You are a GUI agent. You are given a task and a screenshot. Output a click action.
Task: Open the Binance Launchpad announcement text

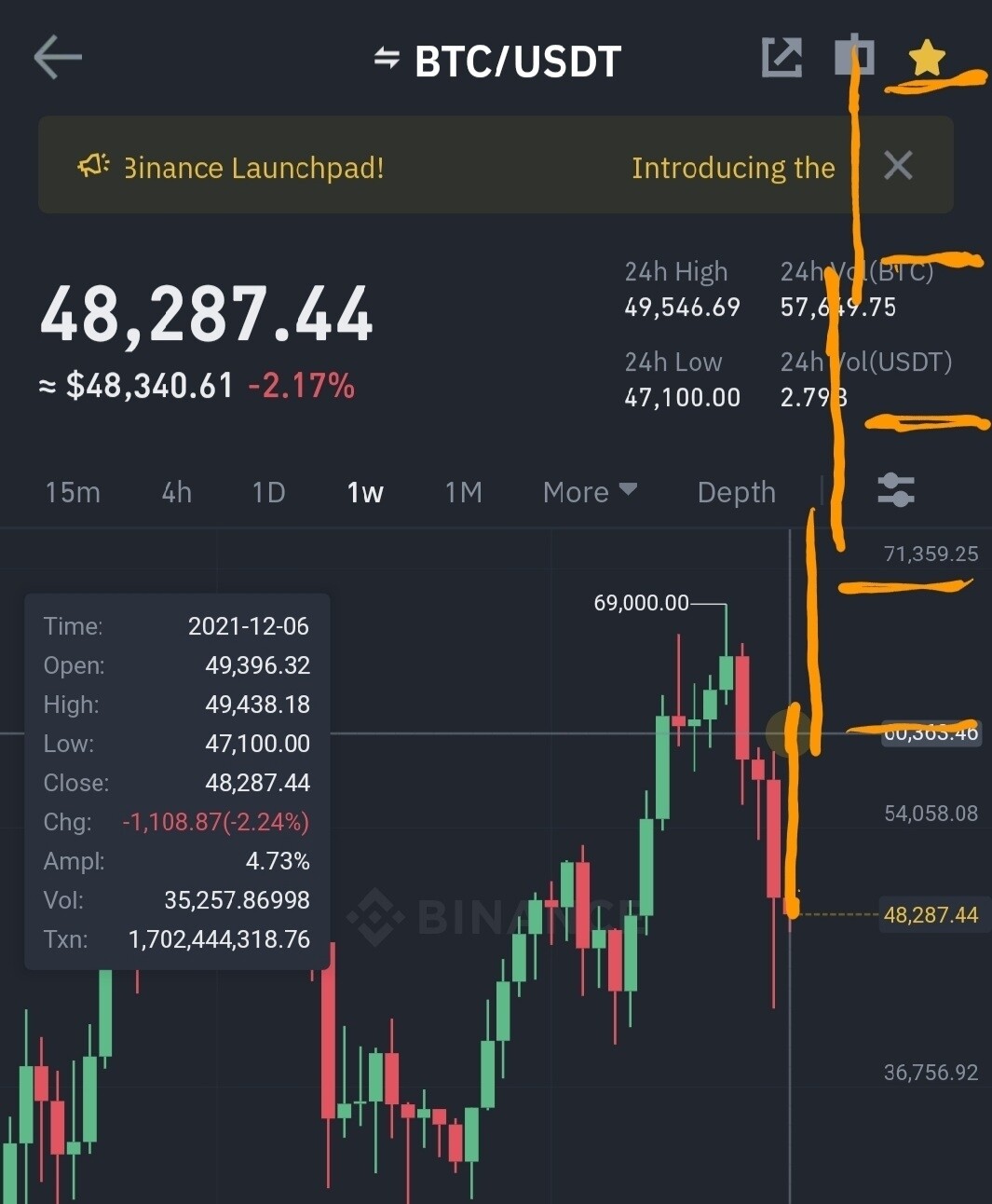(253, 168)
